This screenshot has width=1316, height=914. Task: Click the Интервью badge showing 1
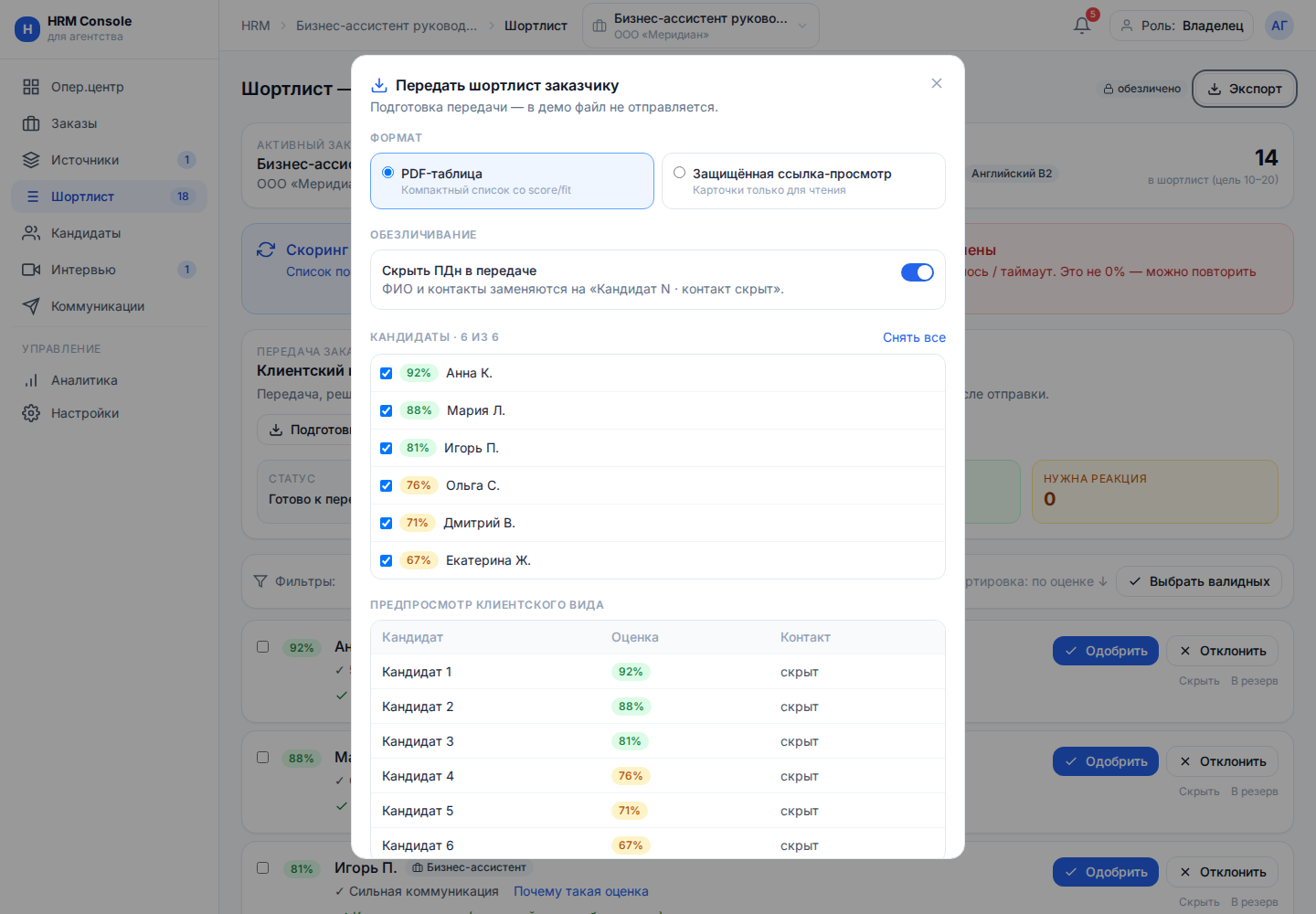click(x=186, y=270)
